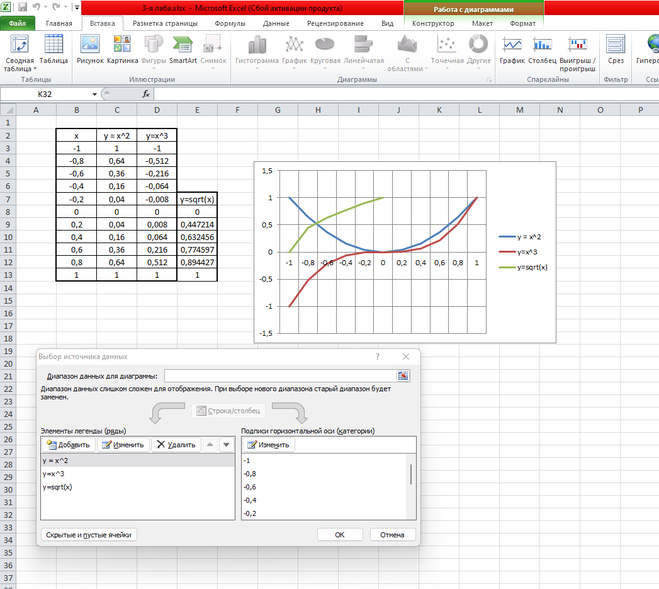Image resolution: width=659 pixels, height=589 pixels.
Task: Switch to the Рецензирование tab
Action: point(335,24)
